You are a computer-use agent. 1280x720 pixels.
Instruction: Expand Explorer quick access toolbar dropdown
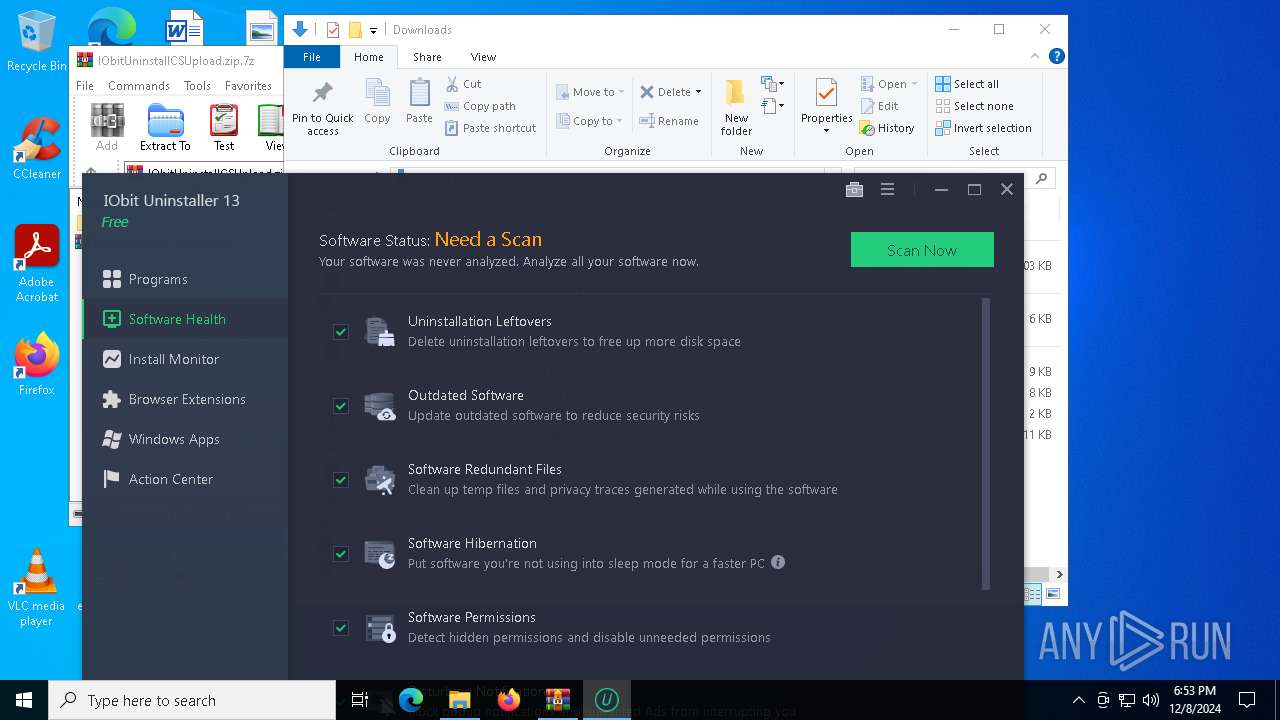(x=373, y=30)
